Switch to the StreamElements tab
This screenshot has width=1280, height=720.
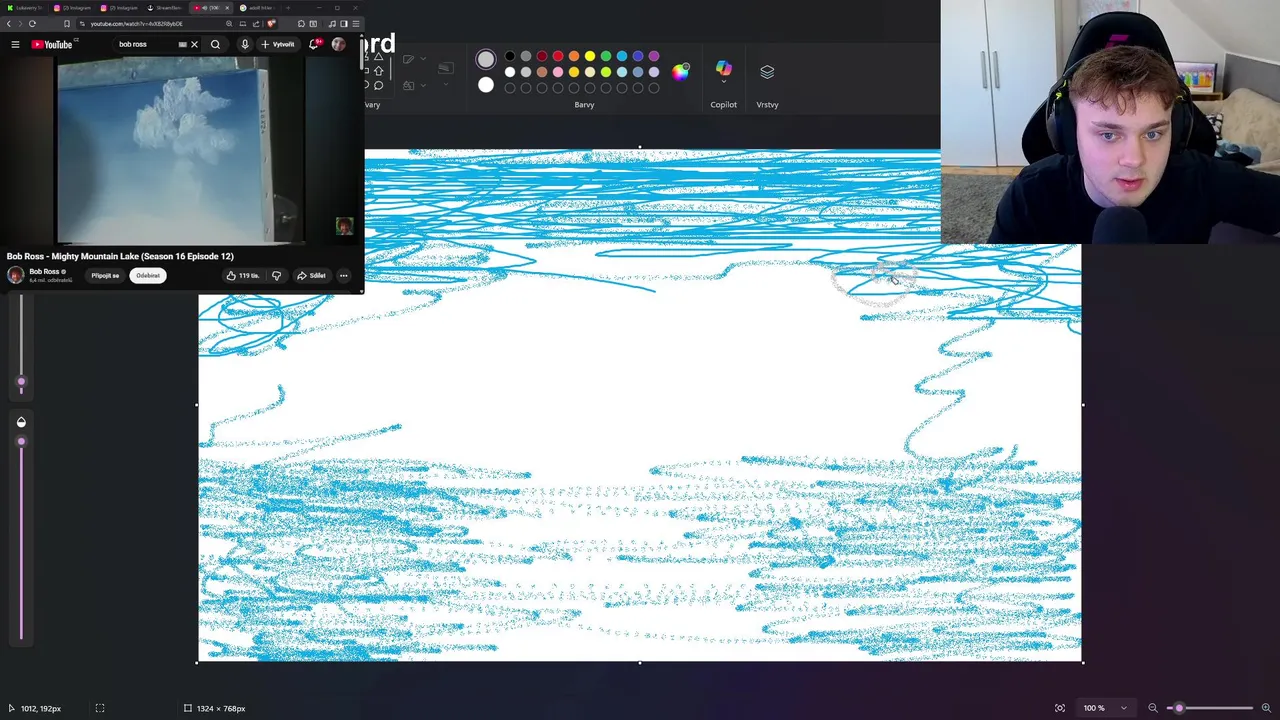(164, 8)
